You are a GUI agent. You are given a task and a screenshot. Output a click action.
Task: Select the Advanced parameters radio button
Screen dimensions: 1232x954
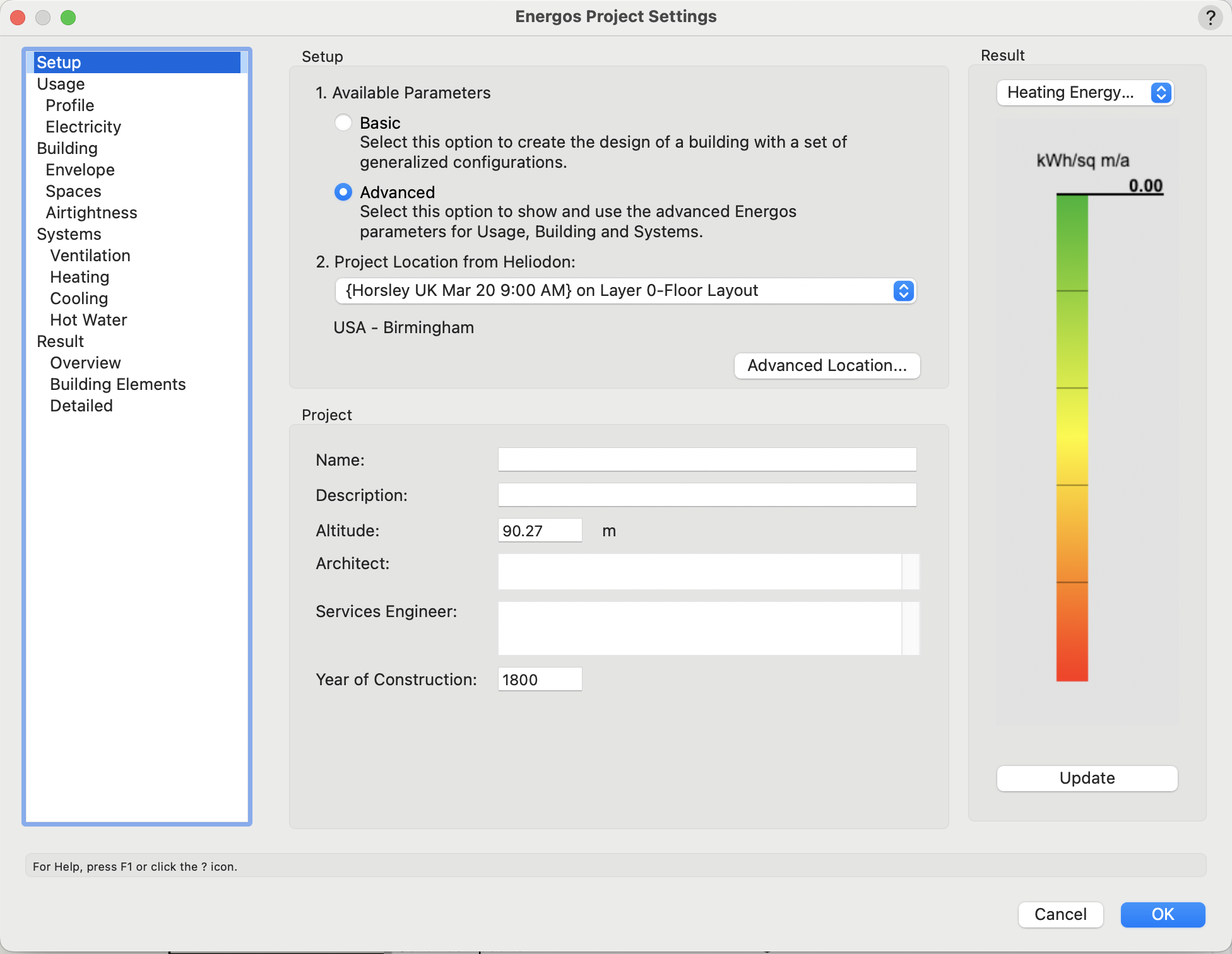coord(343,192)
